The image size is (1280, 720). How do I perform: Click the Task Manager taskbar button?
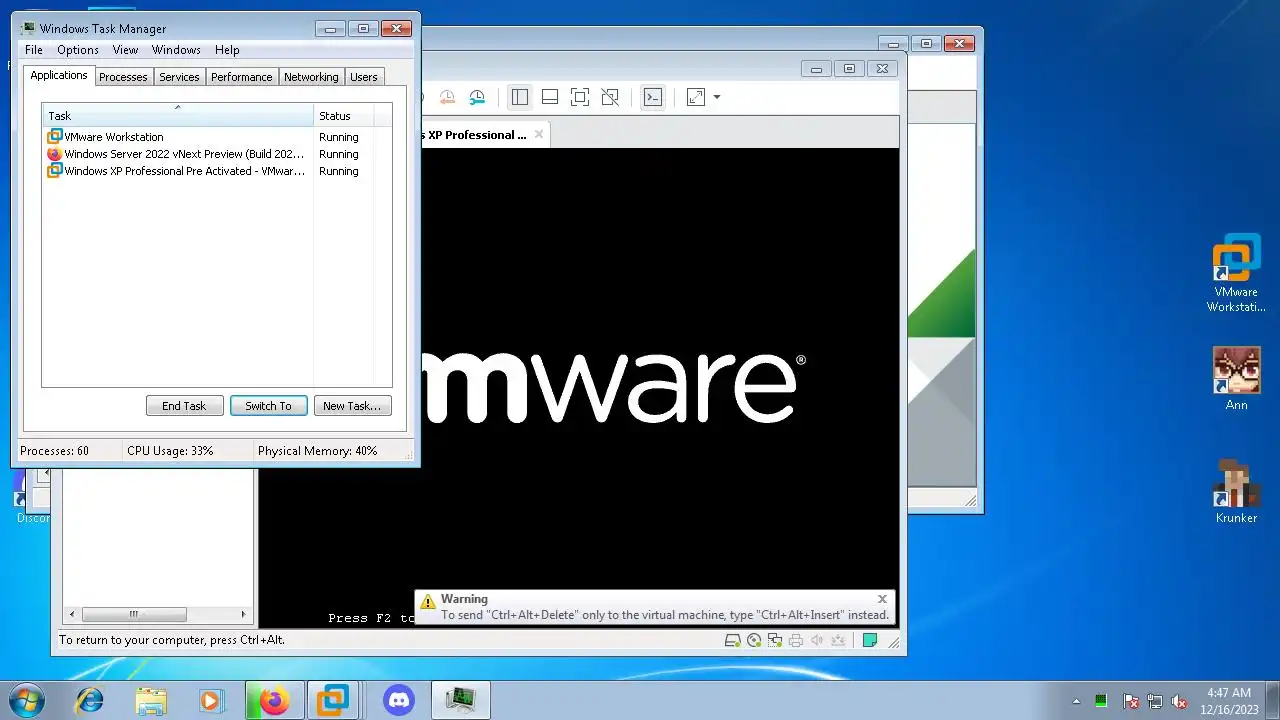click(x=460, y=700)
